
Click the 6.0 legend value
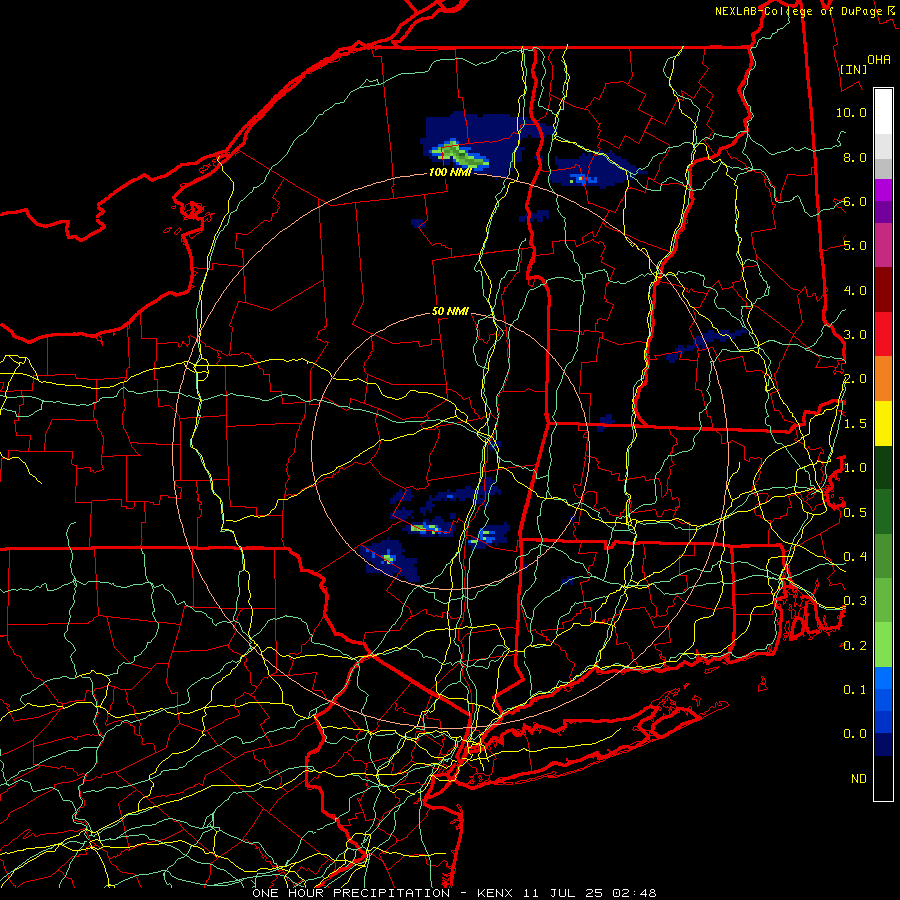(855, 201)
